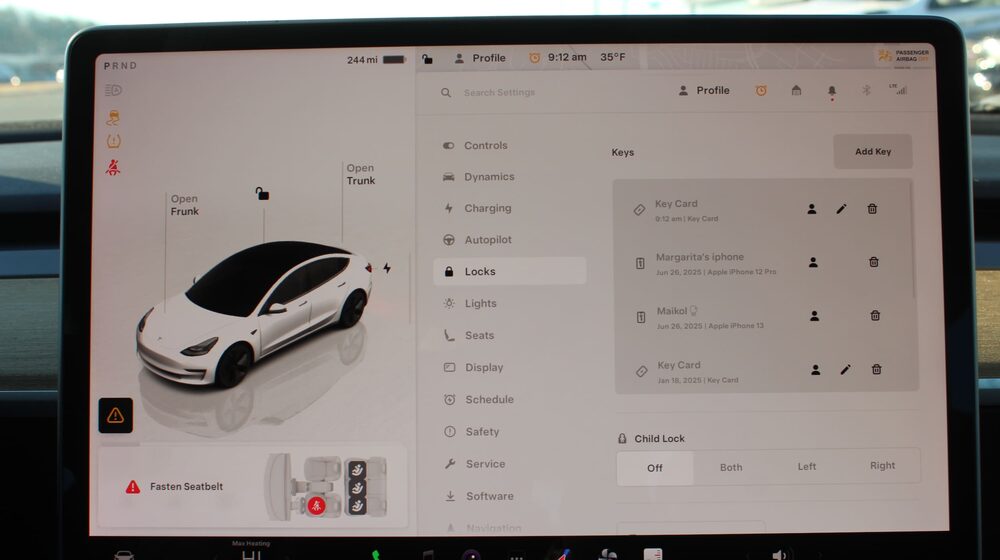Screen dimensions: 1000x560
Task: Tap the orange warning triangle alert
Action: point(116,415)
